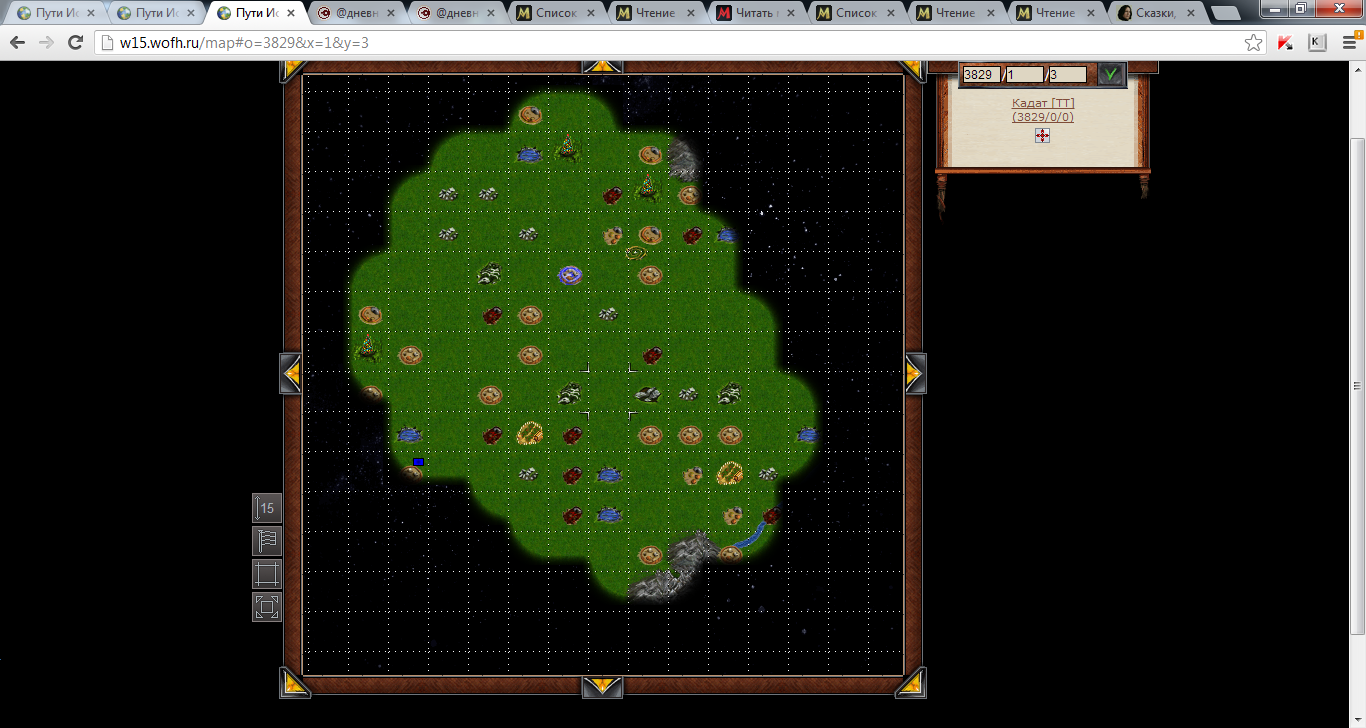Switch to the Читать tab
This screenshot has width=1366, height=728.
(757, 14)
